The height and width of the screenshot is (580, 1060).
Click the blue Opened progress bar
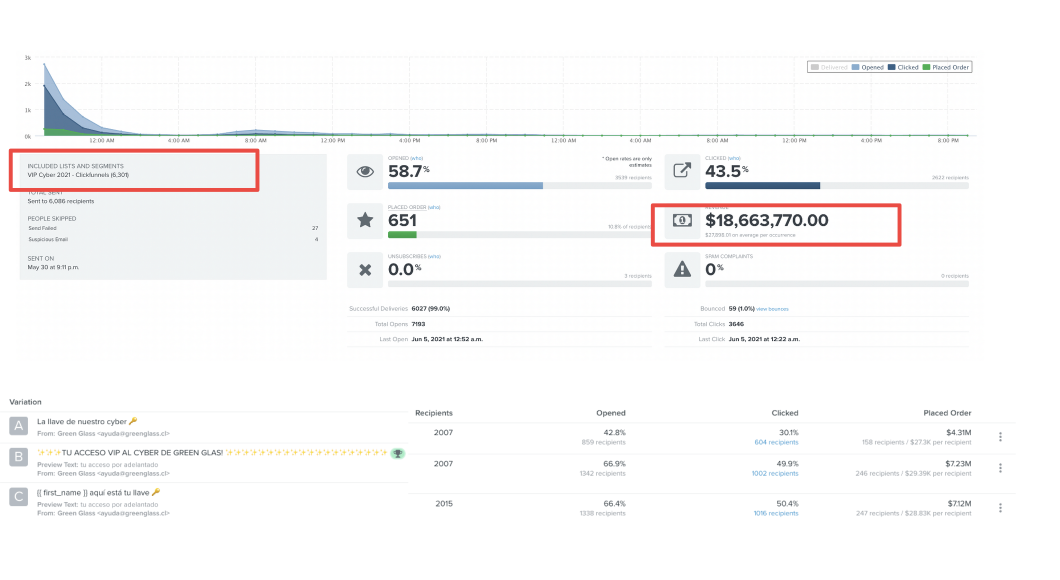point(465,186)
